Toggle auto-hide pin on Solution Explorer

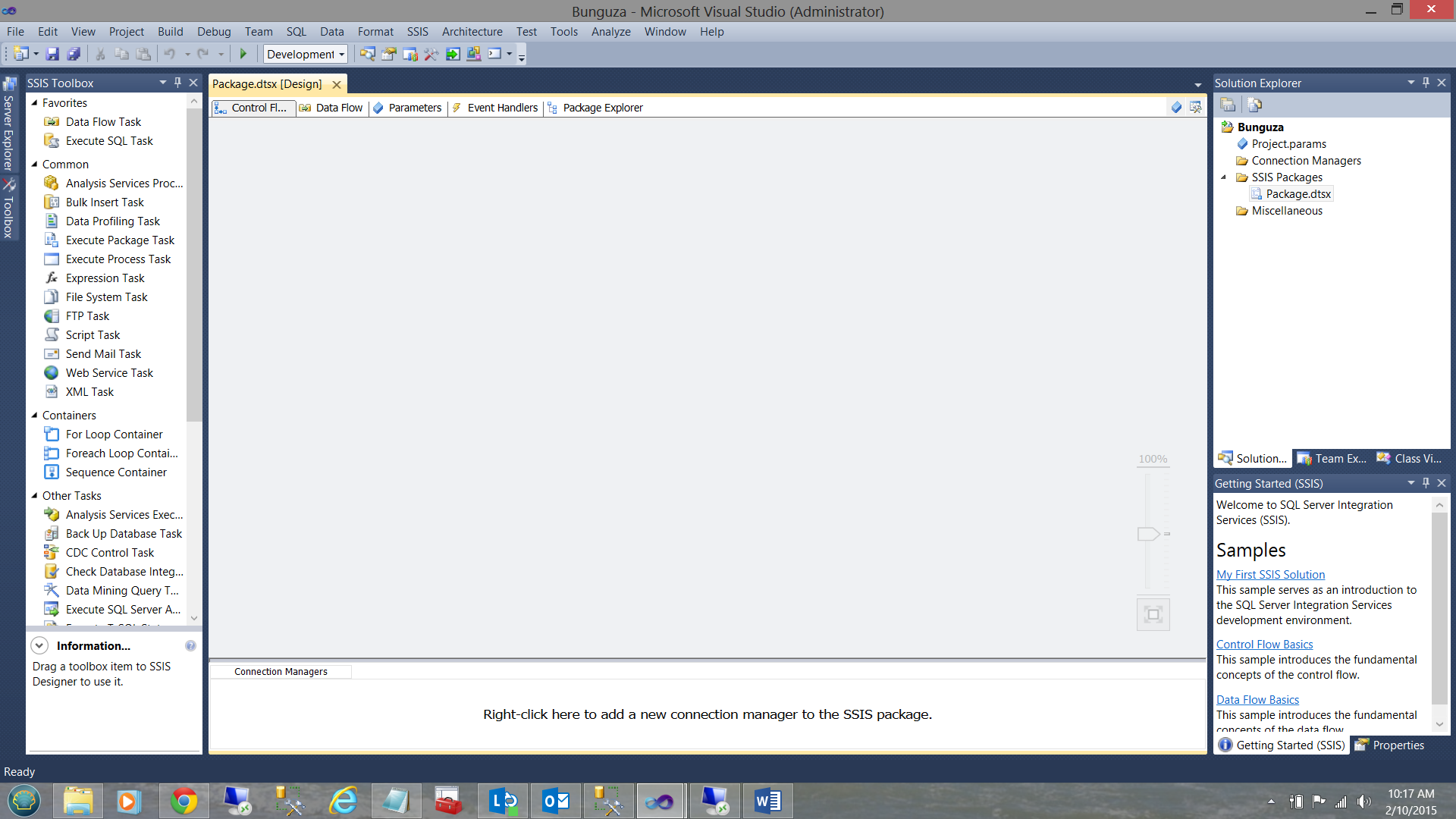tap(1426, 83)
